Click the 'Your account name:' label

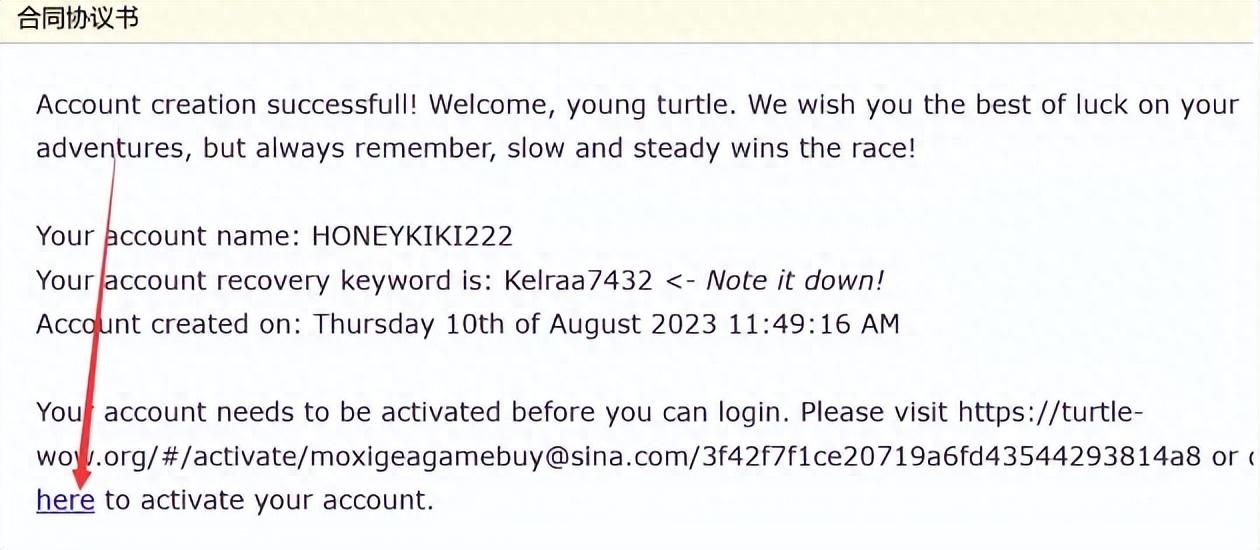click(x=169, y=237)
